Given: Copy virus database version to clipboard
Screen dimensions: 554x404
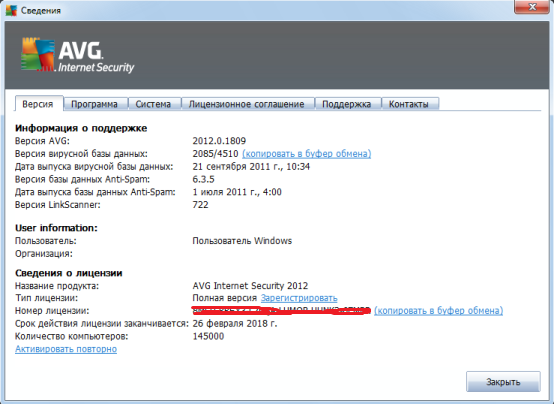Looking at the screenshot, I should [x=306, y=154].
